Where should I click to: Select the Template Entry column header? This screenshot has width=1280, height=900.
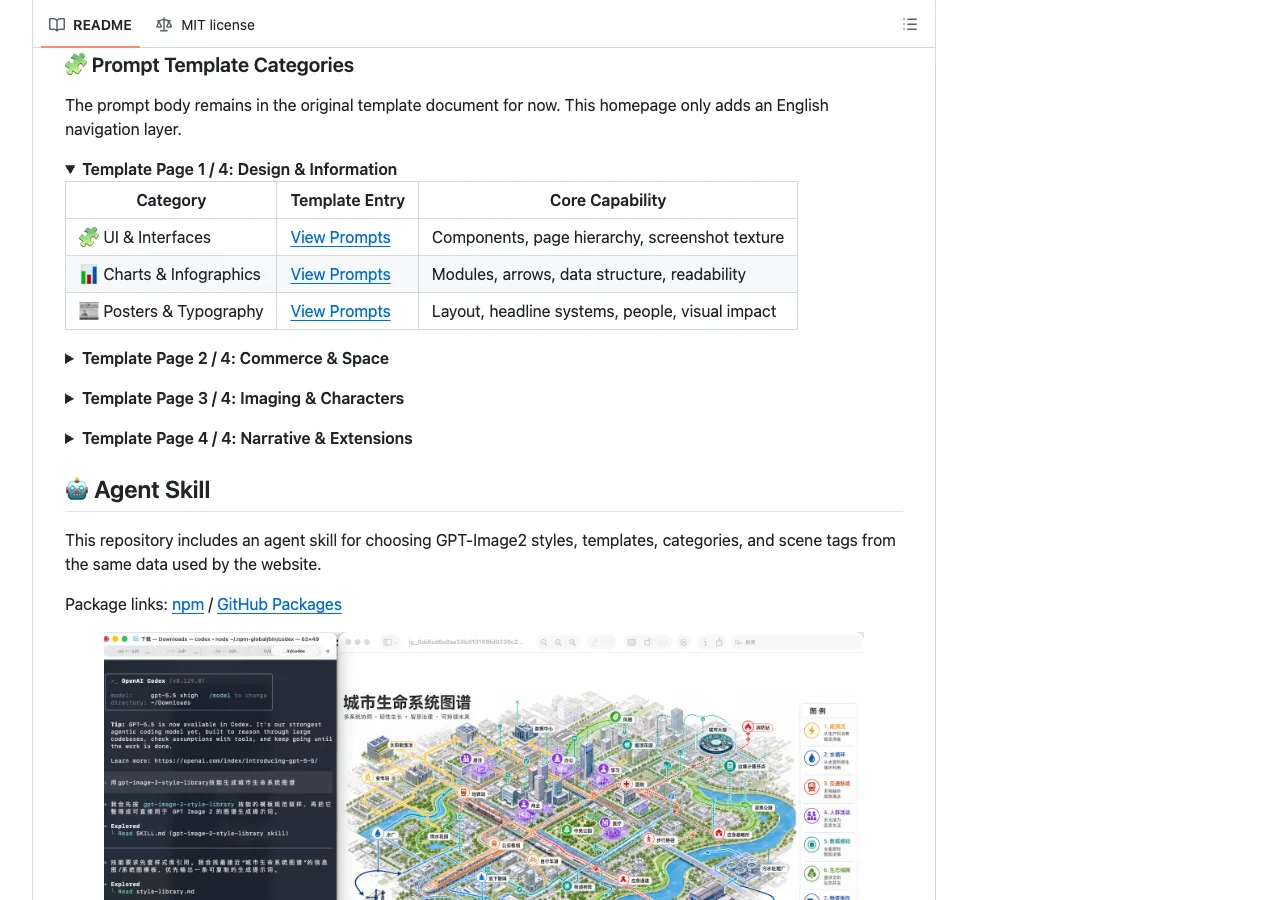tap(348, 200)
